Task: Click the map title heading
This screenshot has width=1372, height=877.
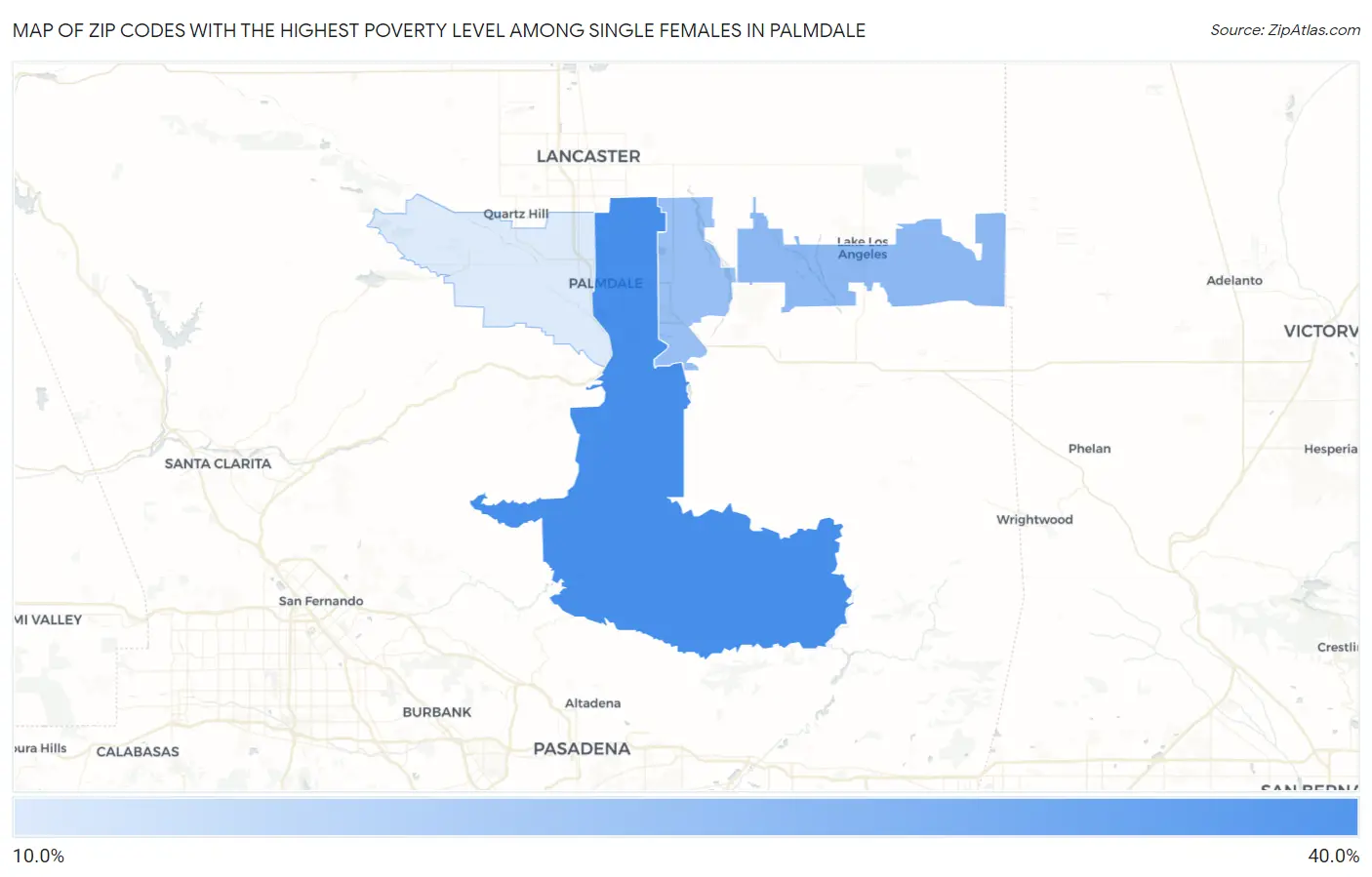Action: 439,30
